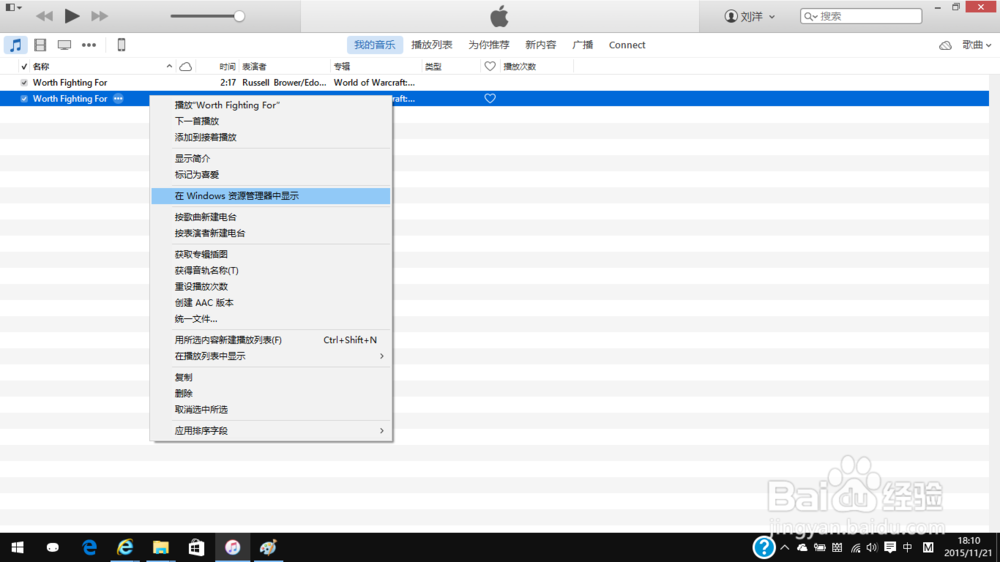Image resolution: width=1000 pixels, height=562 pixels.
Task: Sort by the 播放次数 column header
Action: coord(520,66)
